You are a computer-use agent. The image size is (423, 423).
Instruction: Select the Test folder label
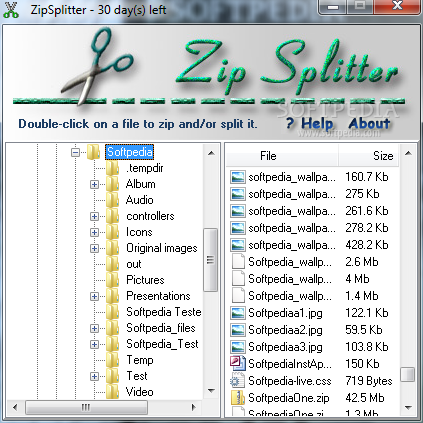137,376
